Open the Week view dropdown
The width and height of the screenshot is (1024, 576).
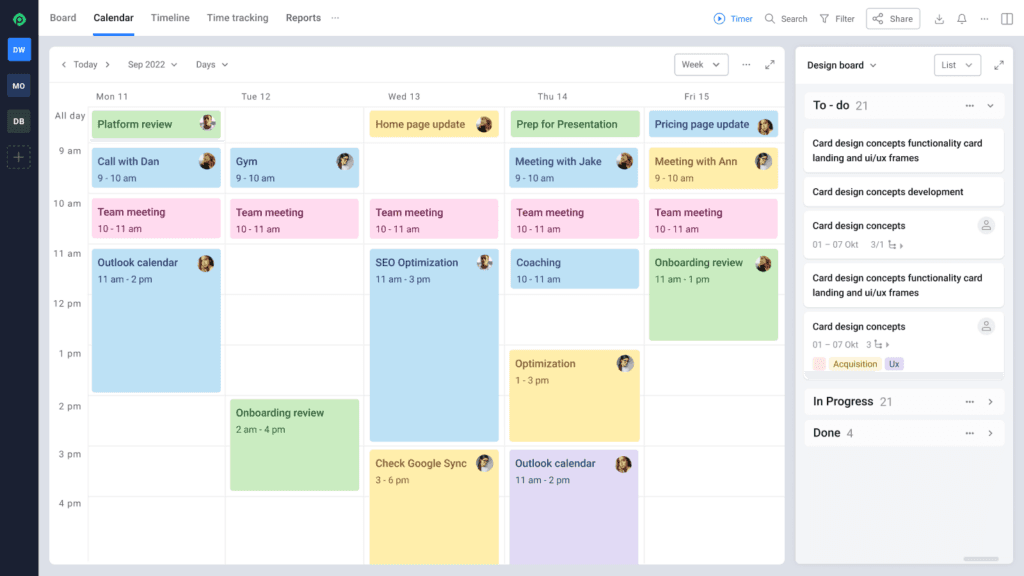[x=700, y=64]
